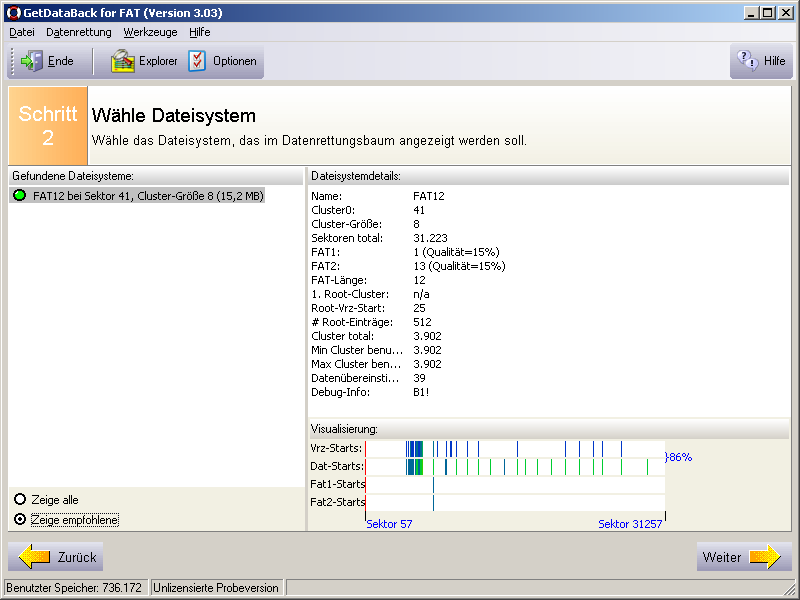The width and height of the screenshot is (800, 600).
Task: Click the 'Cluster-Größe:' value 8
Action: coord(416,224)
